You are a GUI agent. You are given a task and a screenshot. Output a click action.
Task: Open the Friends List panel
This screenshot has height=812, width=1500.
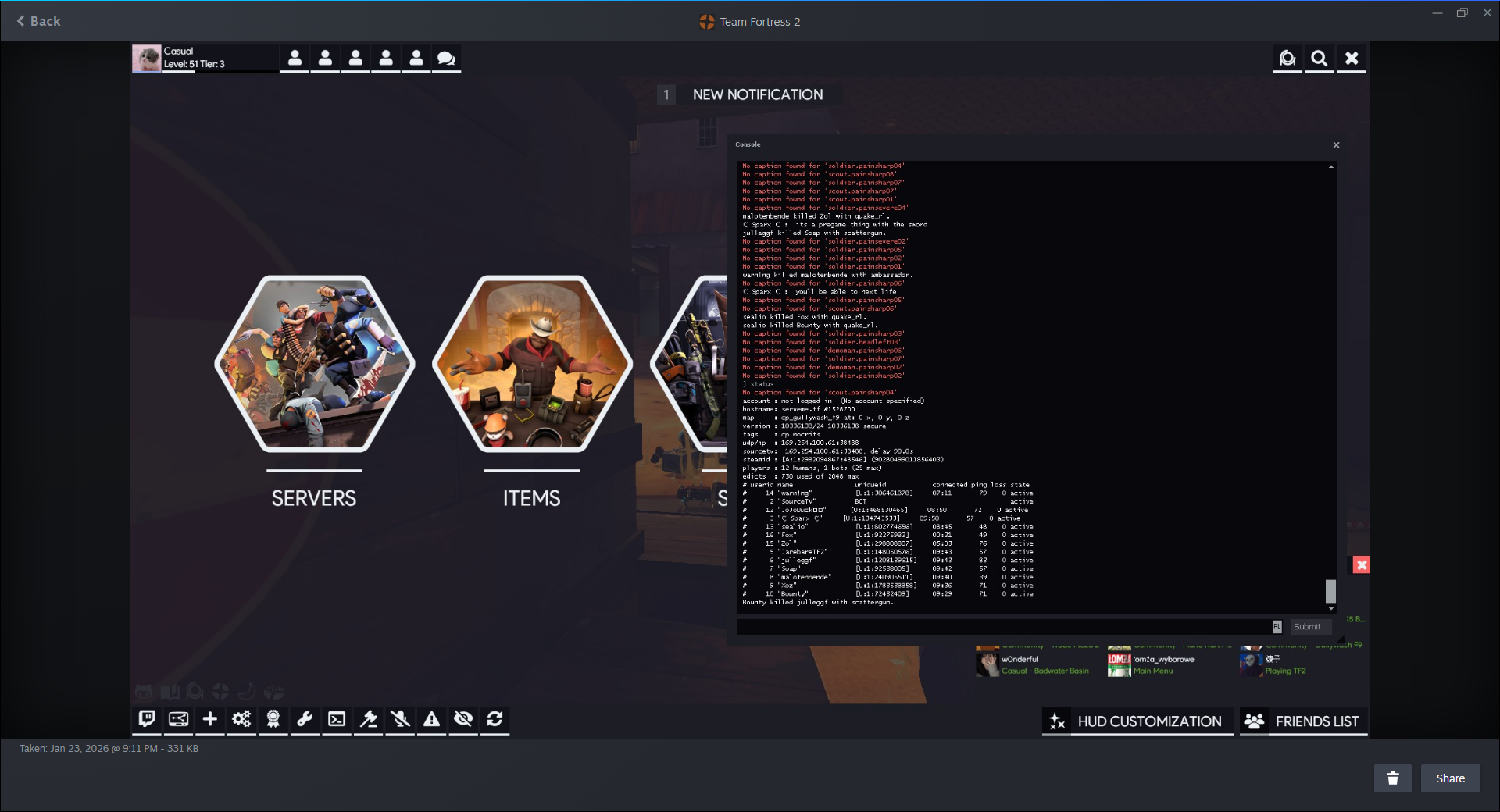coord(1303,721)
